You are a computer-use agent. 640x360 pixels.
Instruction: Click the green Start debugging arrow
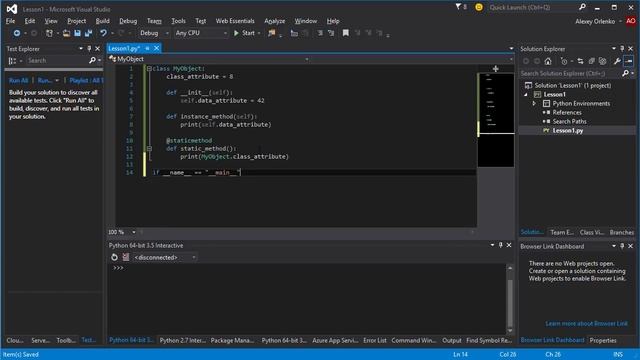(x=236, y=33)
